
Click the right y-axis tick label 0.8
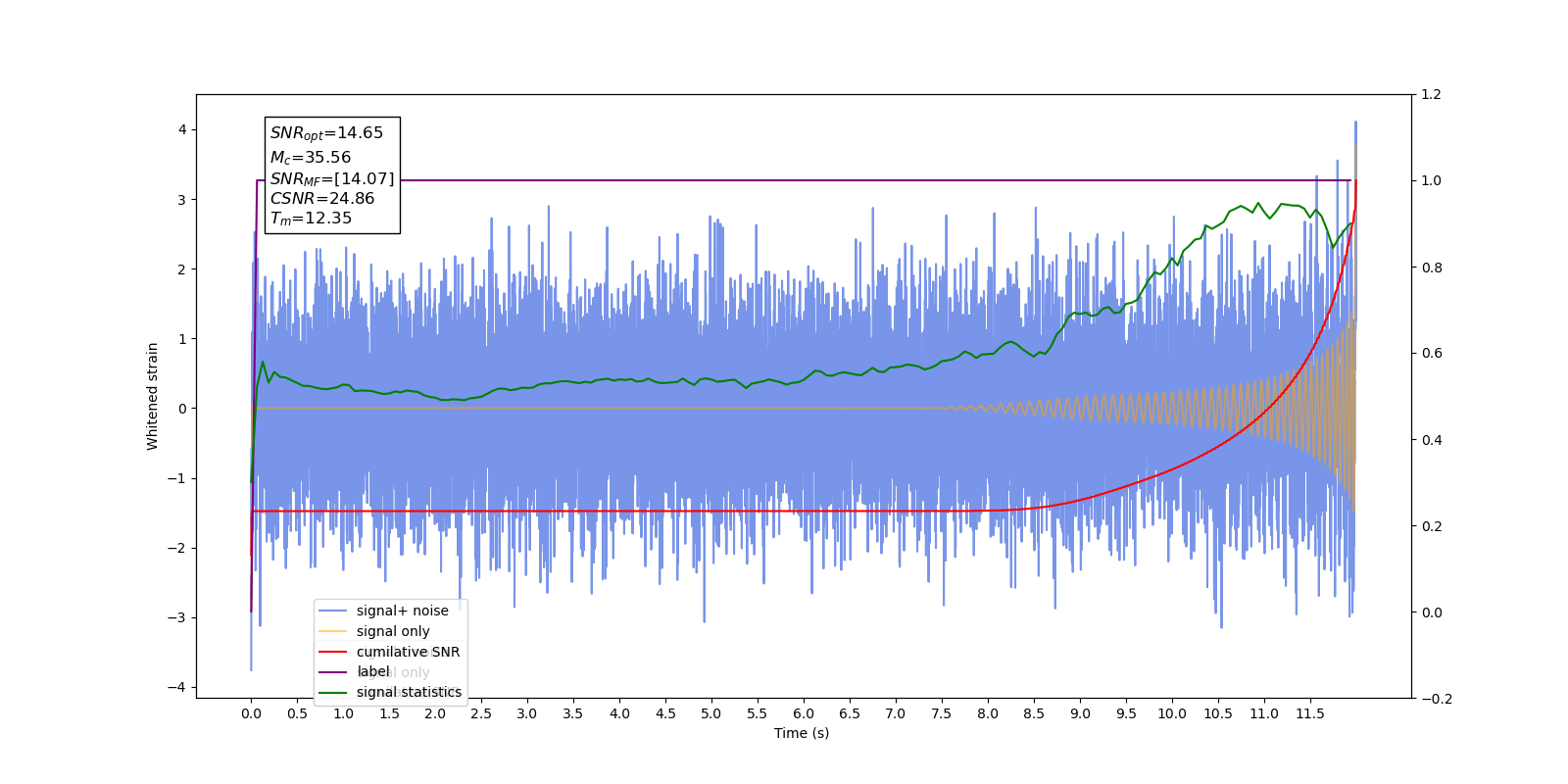point(1432,267)
